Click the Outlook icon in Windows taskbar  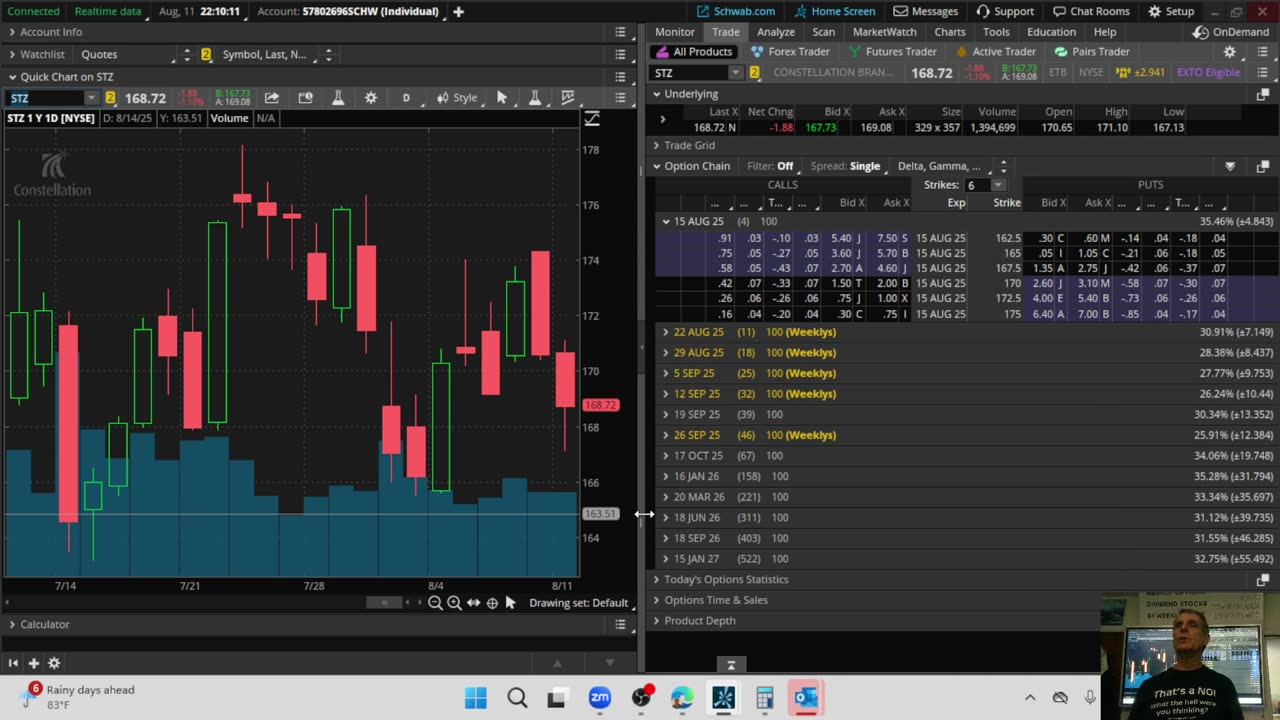point(806,697)
